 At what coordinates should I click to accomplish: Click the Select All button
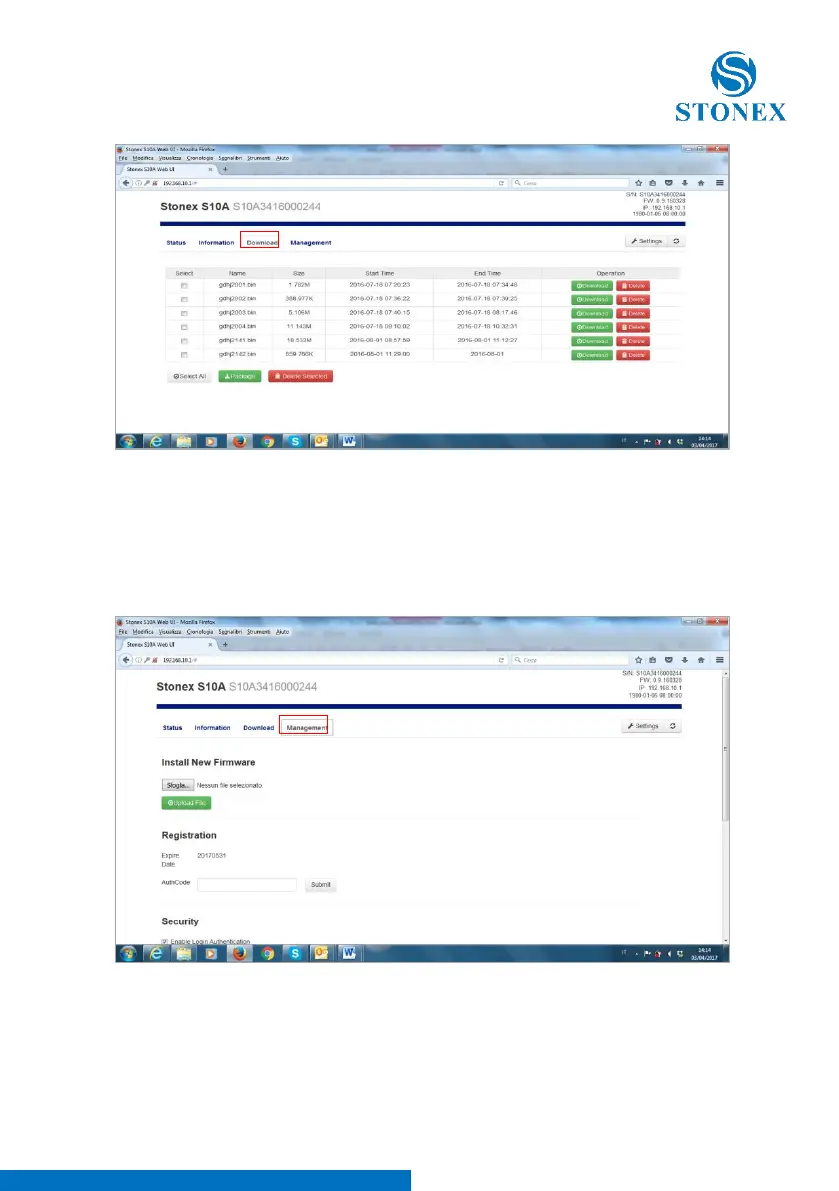(189, 376)
